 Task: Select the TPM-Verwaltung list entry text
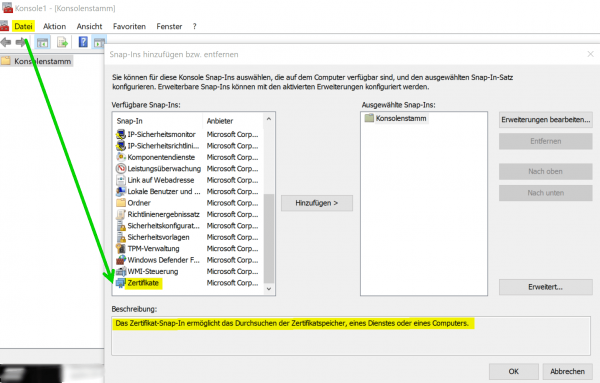tap(153, 249)
